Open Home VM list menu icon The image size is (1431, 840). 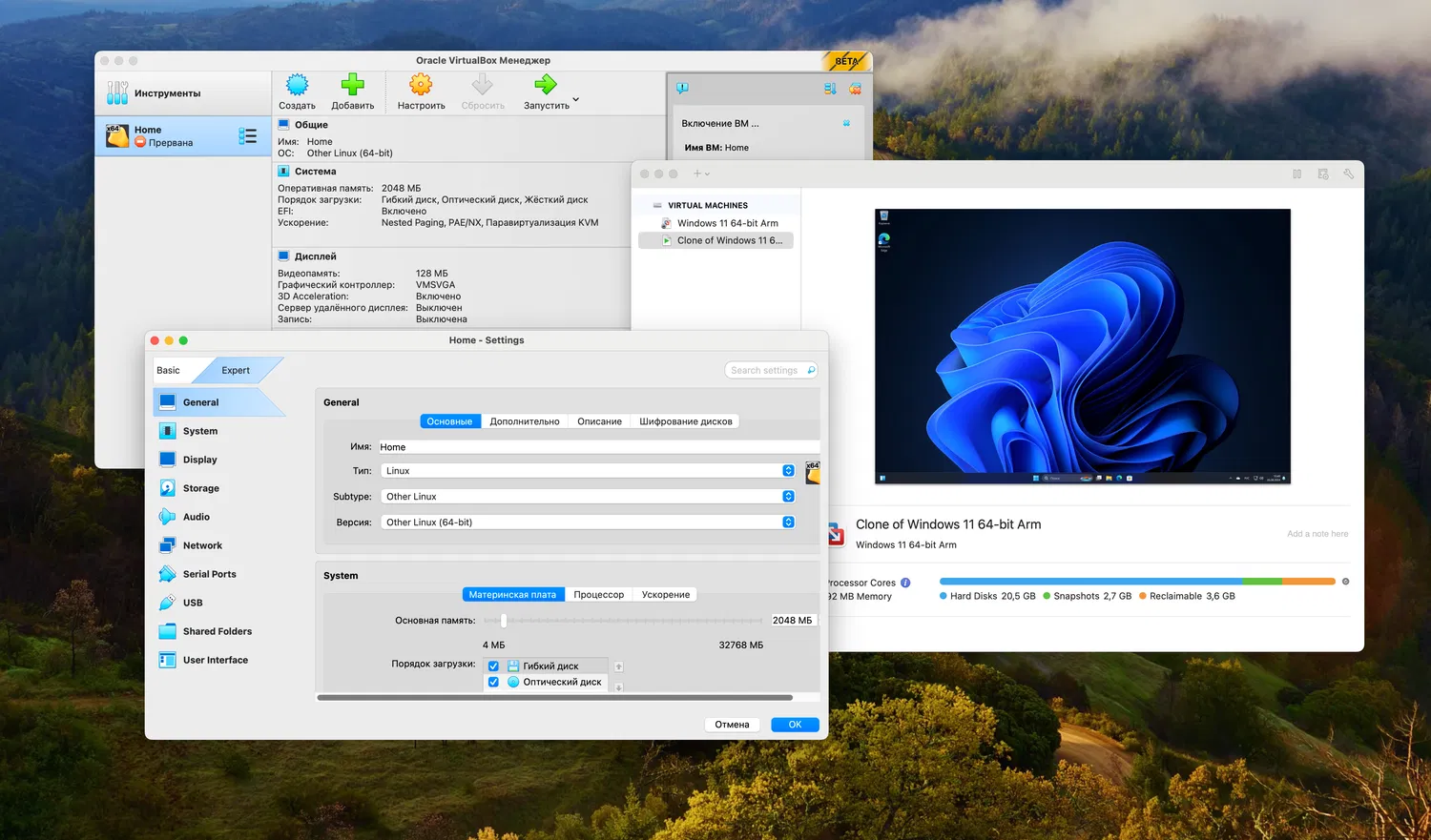[x=248, y=136]
